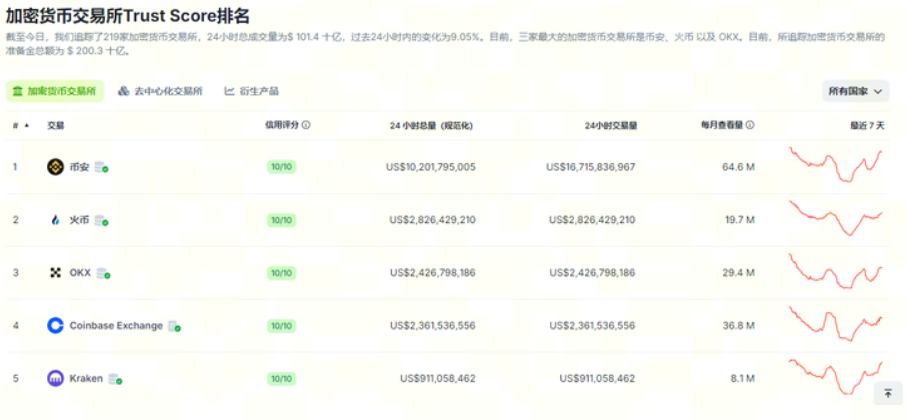Open the 所有国家 country dropdown
The height and width of the screenshot is (420, 907).
[x=855, y=91]
